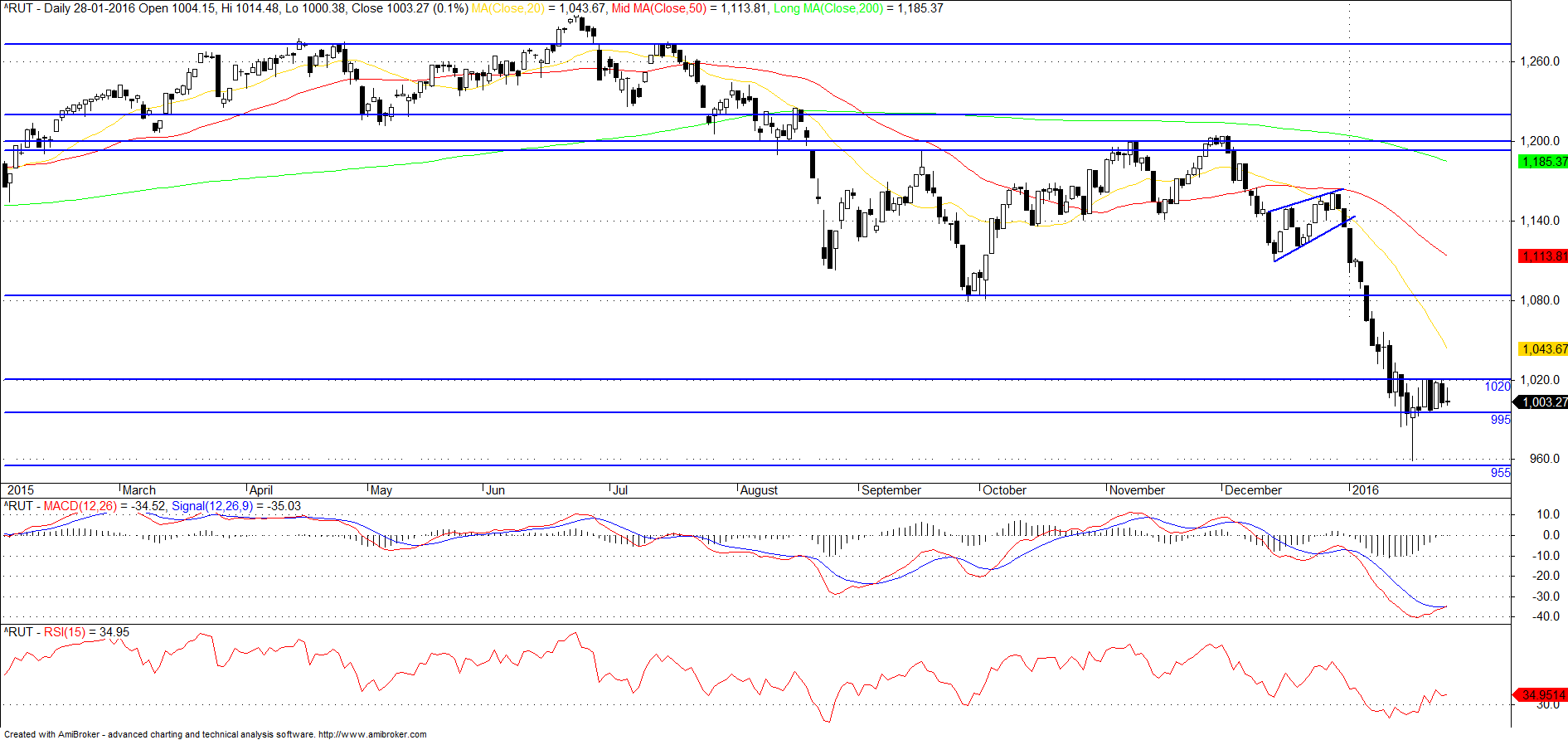Click the red RSI 34.9514 value tag
The width and height of the screenshot is (1568, 740).
1541,695
